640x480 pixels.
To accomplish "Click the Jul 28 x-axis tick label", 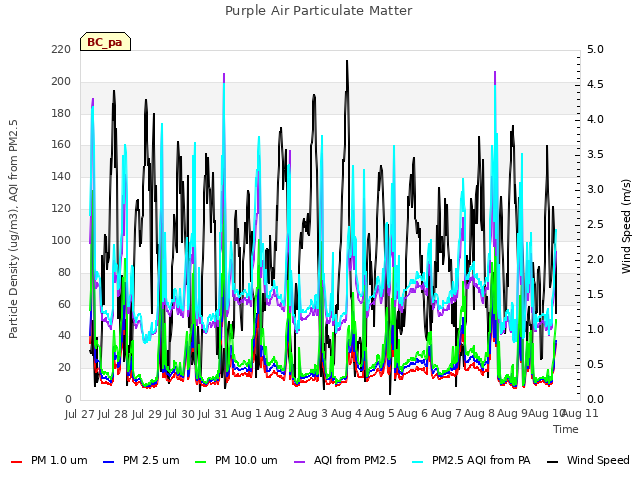I will coord(113,414).
